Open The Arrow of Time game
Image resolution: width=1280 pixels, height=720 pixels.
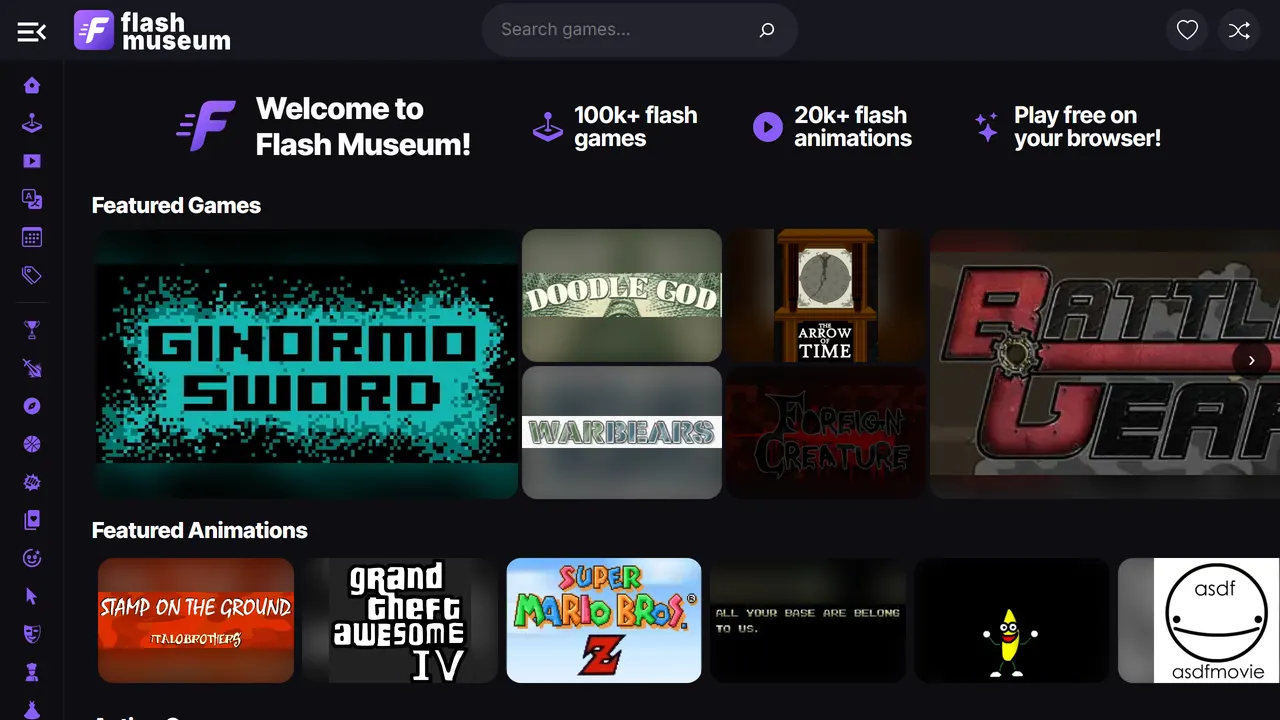click(x=826, y=295)
